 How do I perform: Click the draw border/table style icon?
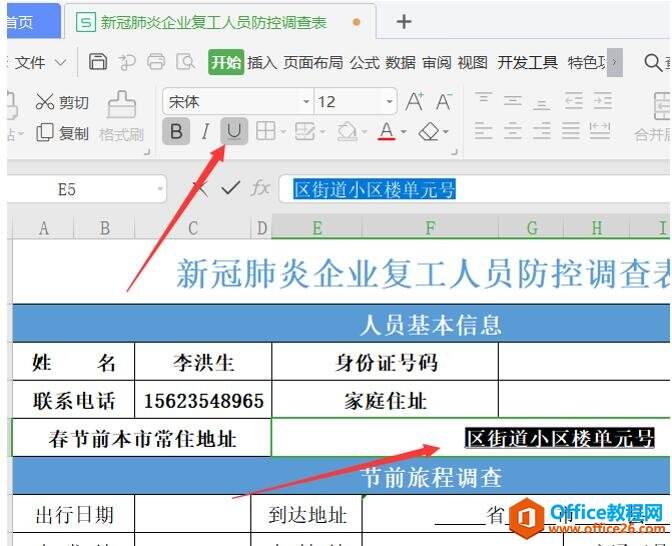click(305, 132)
